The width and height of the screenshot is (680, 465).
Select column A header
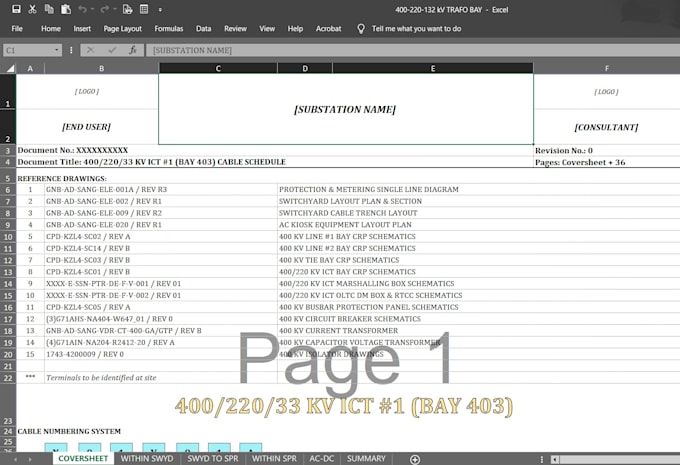[30, 68]
